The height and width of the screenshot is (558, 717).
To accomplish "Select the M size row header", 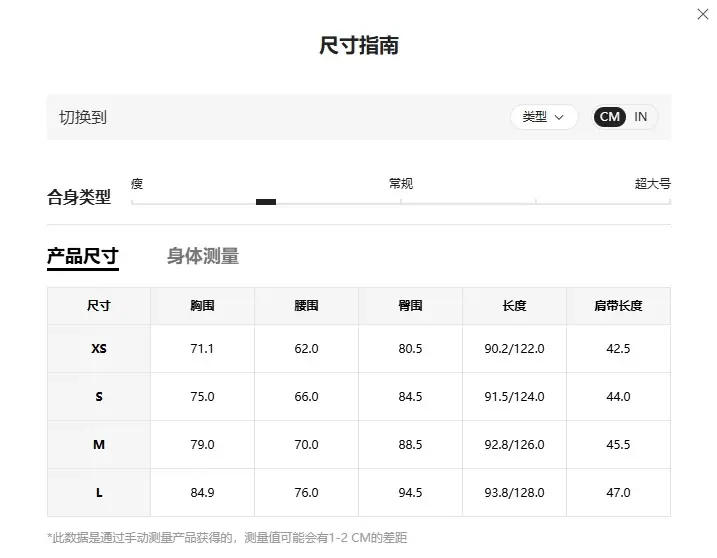I will 99,445.
